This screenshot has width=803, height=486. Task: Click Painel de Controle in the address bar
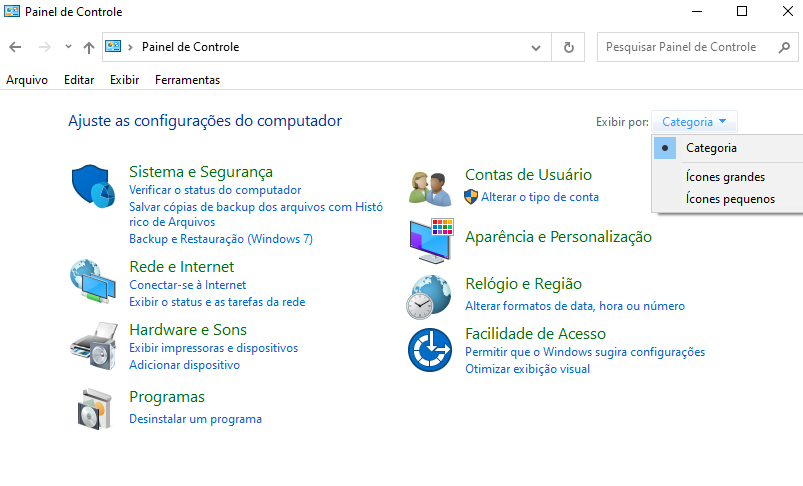(x=191, y=47)
